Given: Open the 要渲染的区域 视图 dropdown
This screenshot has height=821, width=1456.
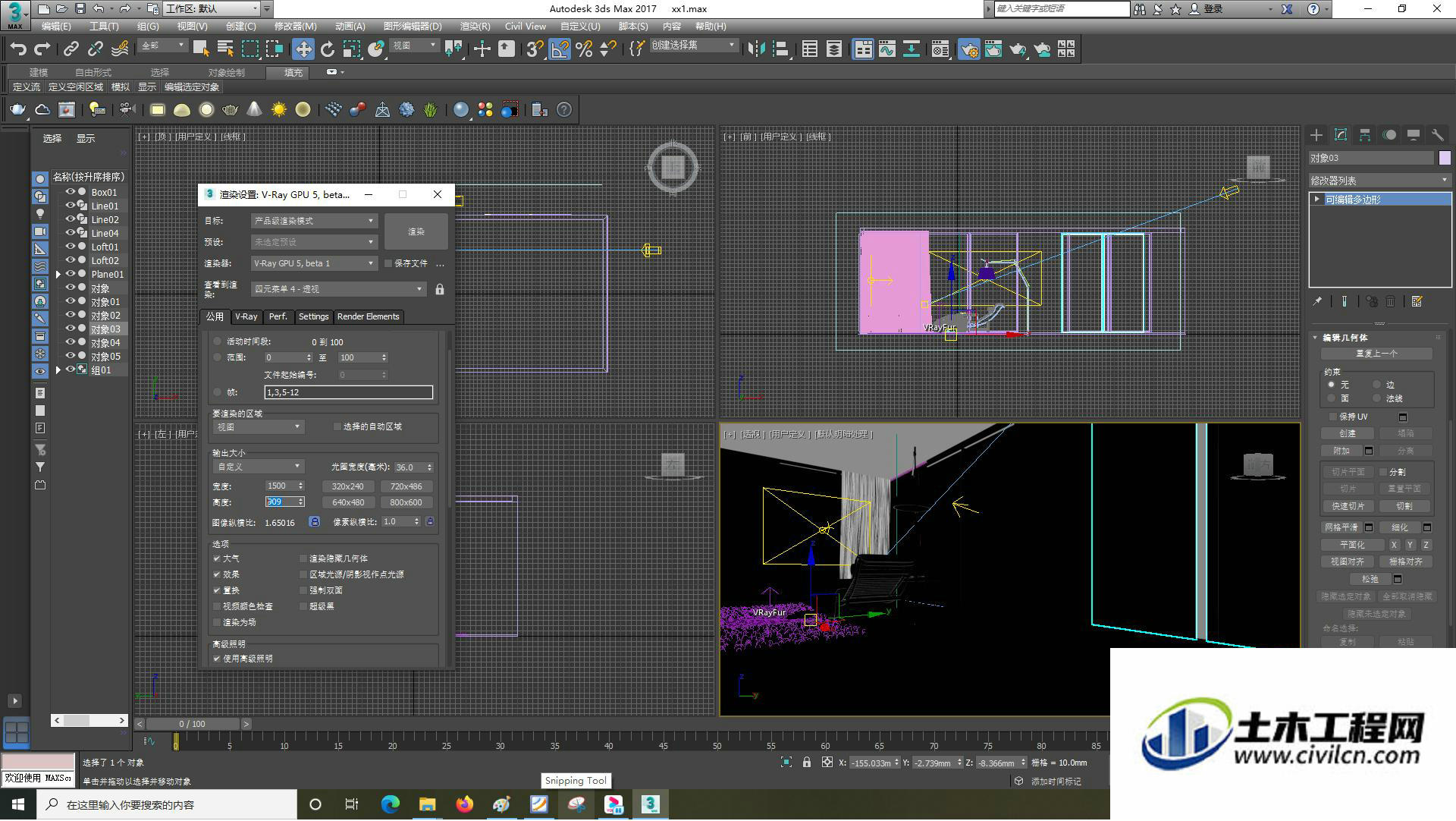Looking at the screenshot, I should tap(259, 428).
